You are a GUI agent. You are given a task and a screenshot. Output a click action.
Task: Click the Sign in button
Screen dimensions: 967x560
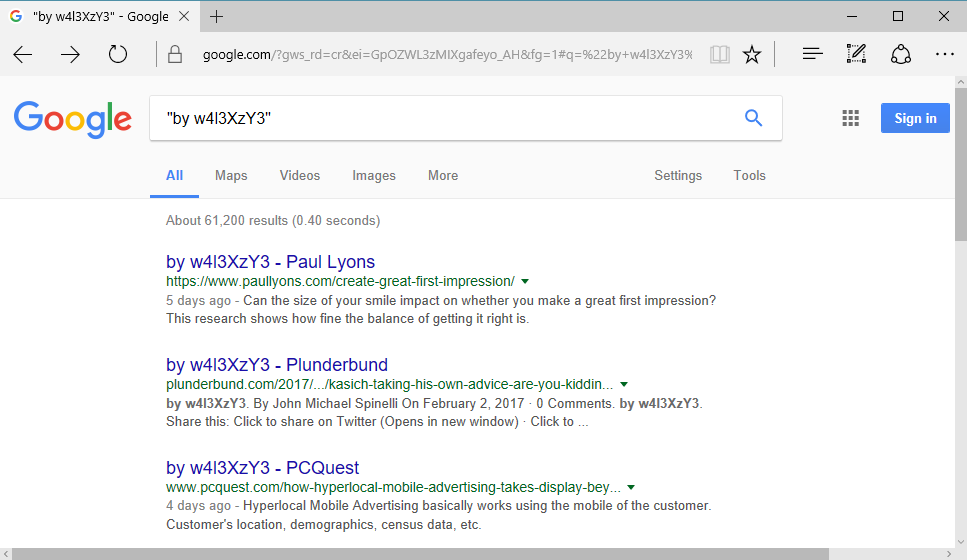(915, 118)
